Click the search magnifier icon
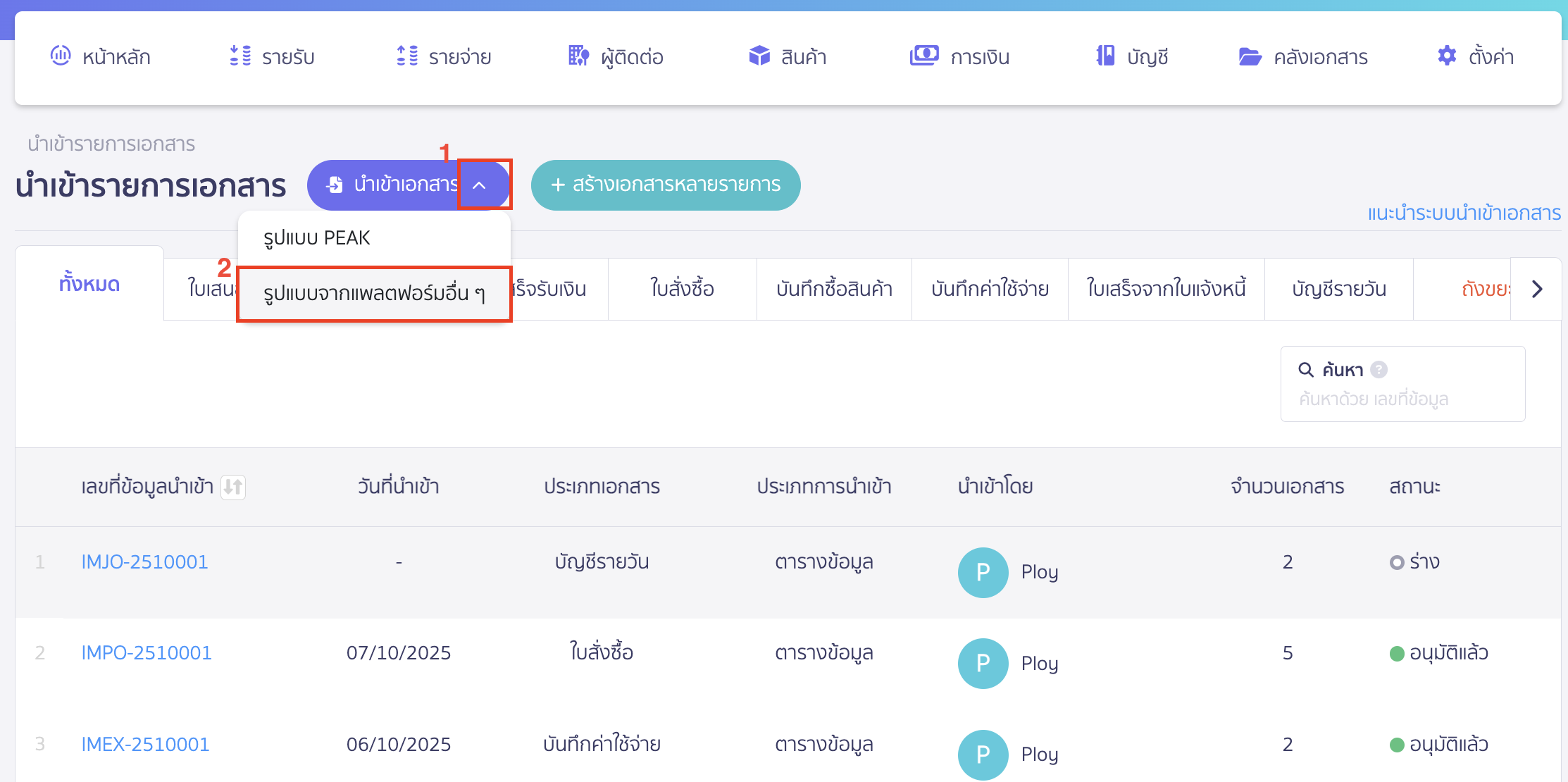Screen dimensions: 1568x782 click(x=1307, y=369)
